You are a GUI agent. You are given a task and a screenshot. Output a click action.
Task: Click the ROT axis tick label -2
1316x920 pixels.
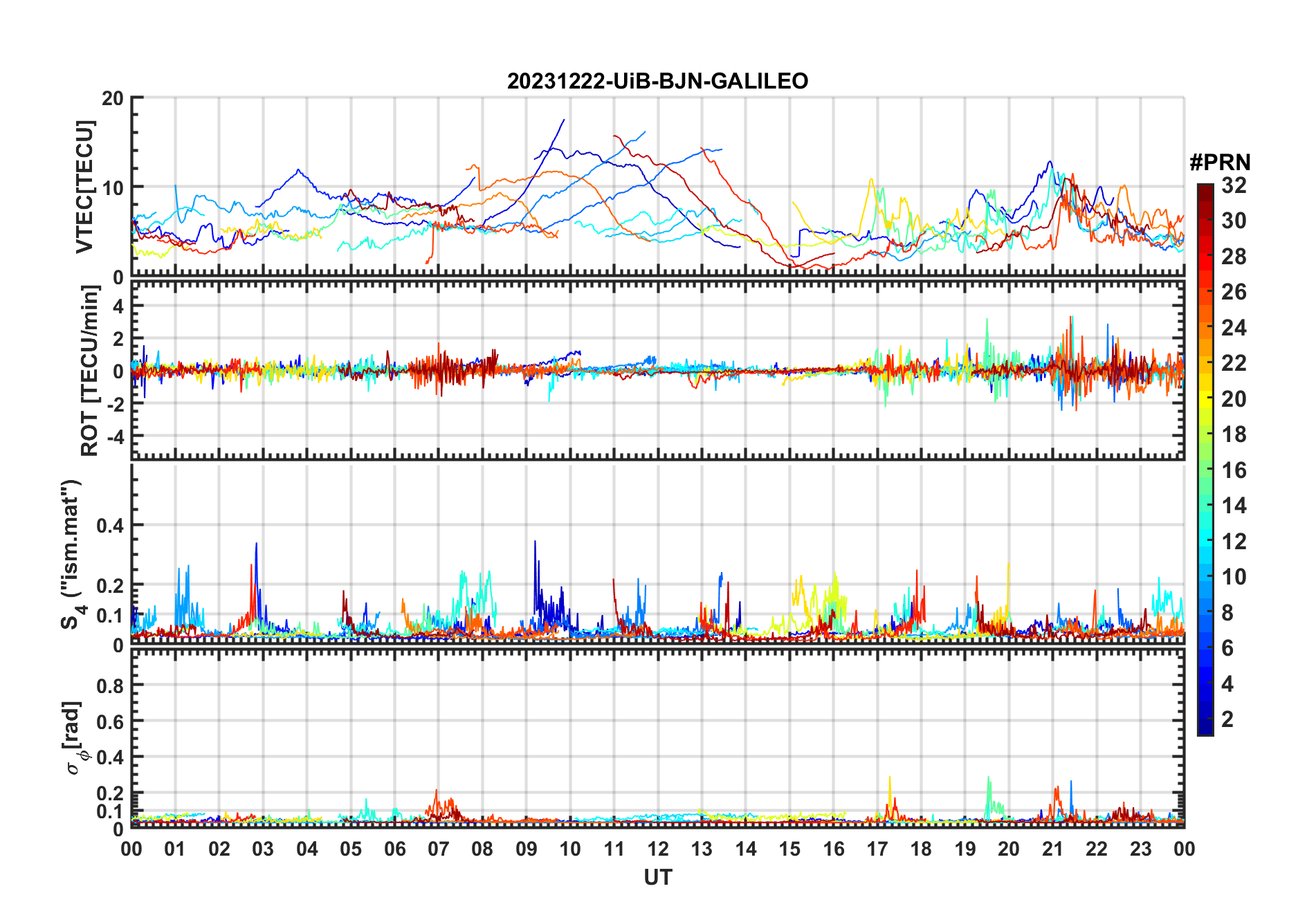click(x=114, y=404)
